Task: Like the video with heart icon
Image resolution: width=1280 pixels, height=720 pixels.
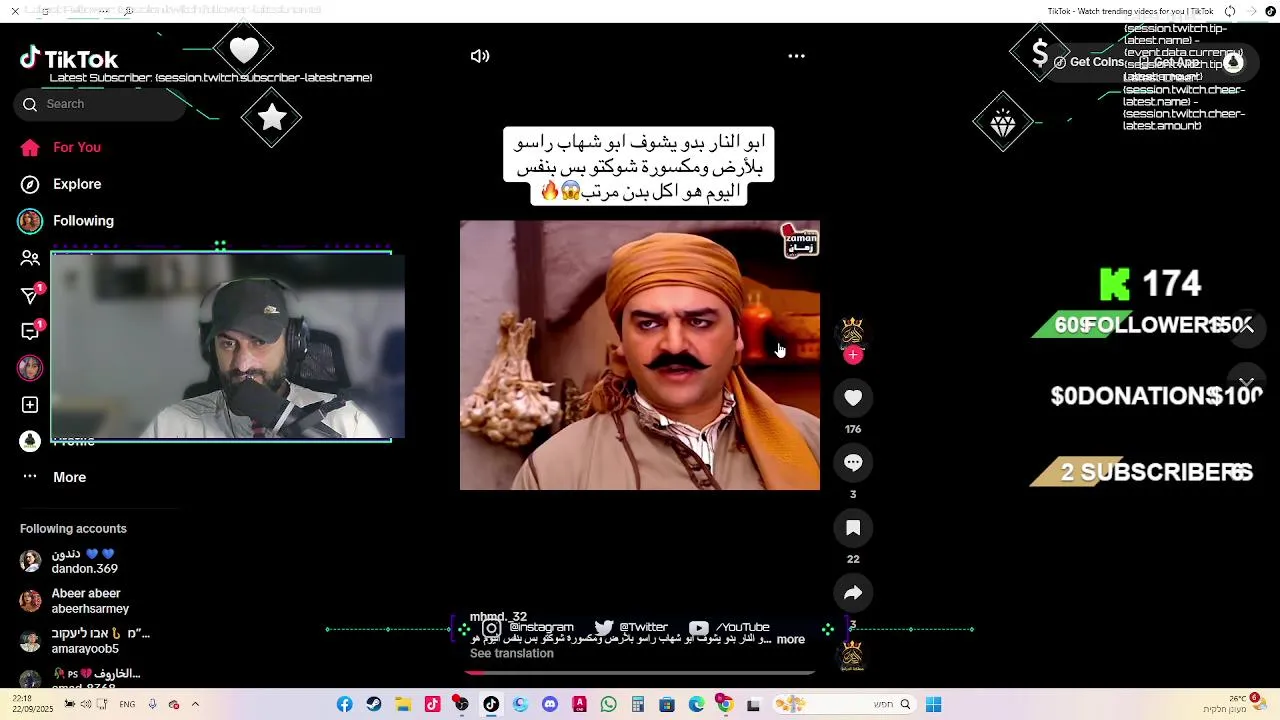Action: (853, 398)
